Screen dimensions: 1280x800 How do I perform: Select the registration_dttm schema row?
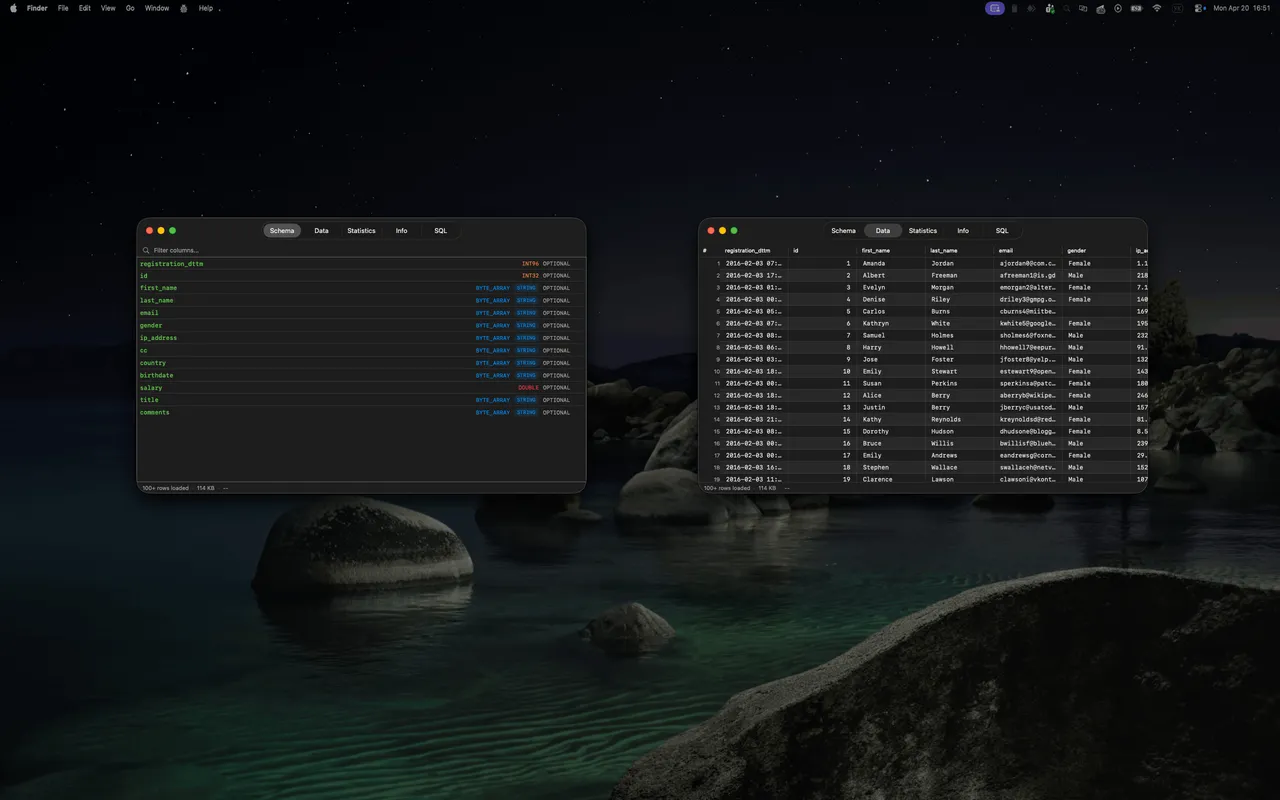click(x=361, y=264)
